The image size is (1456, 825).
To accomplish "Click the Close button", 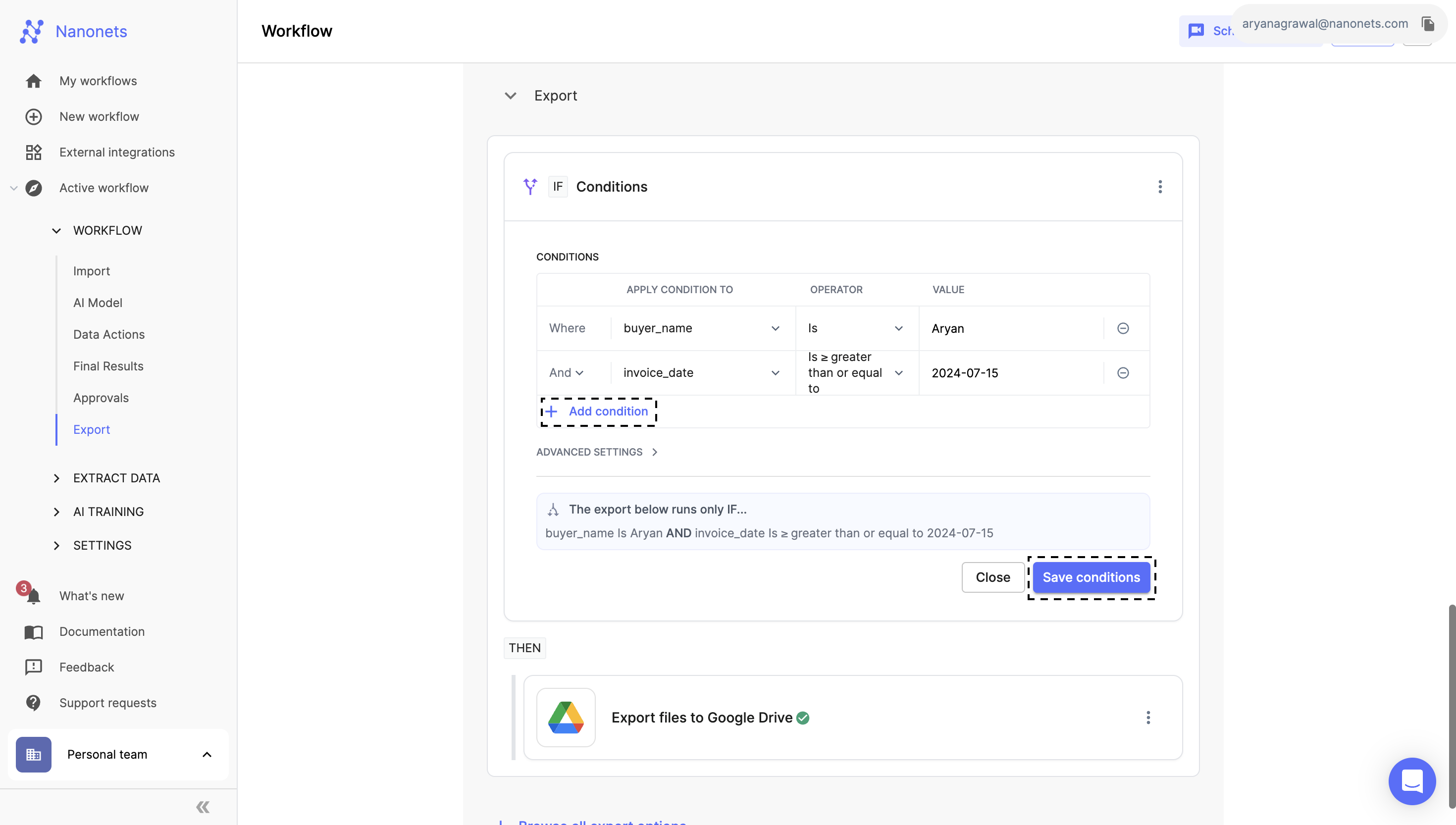I will (992, 577).
